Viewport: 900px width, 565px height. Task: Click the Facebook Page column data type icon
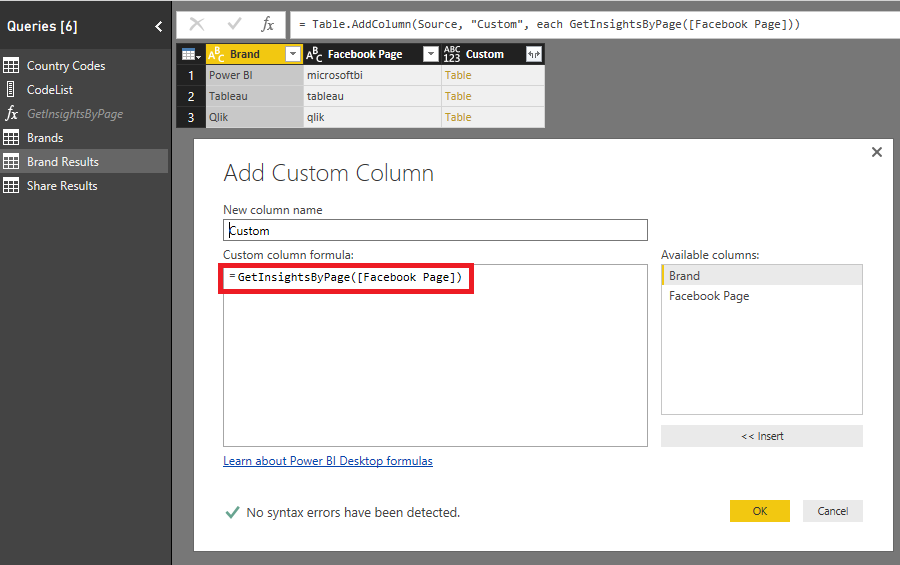[314, 54]
